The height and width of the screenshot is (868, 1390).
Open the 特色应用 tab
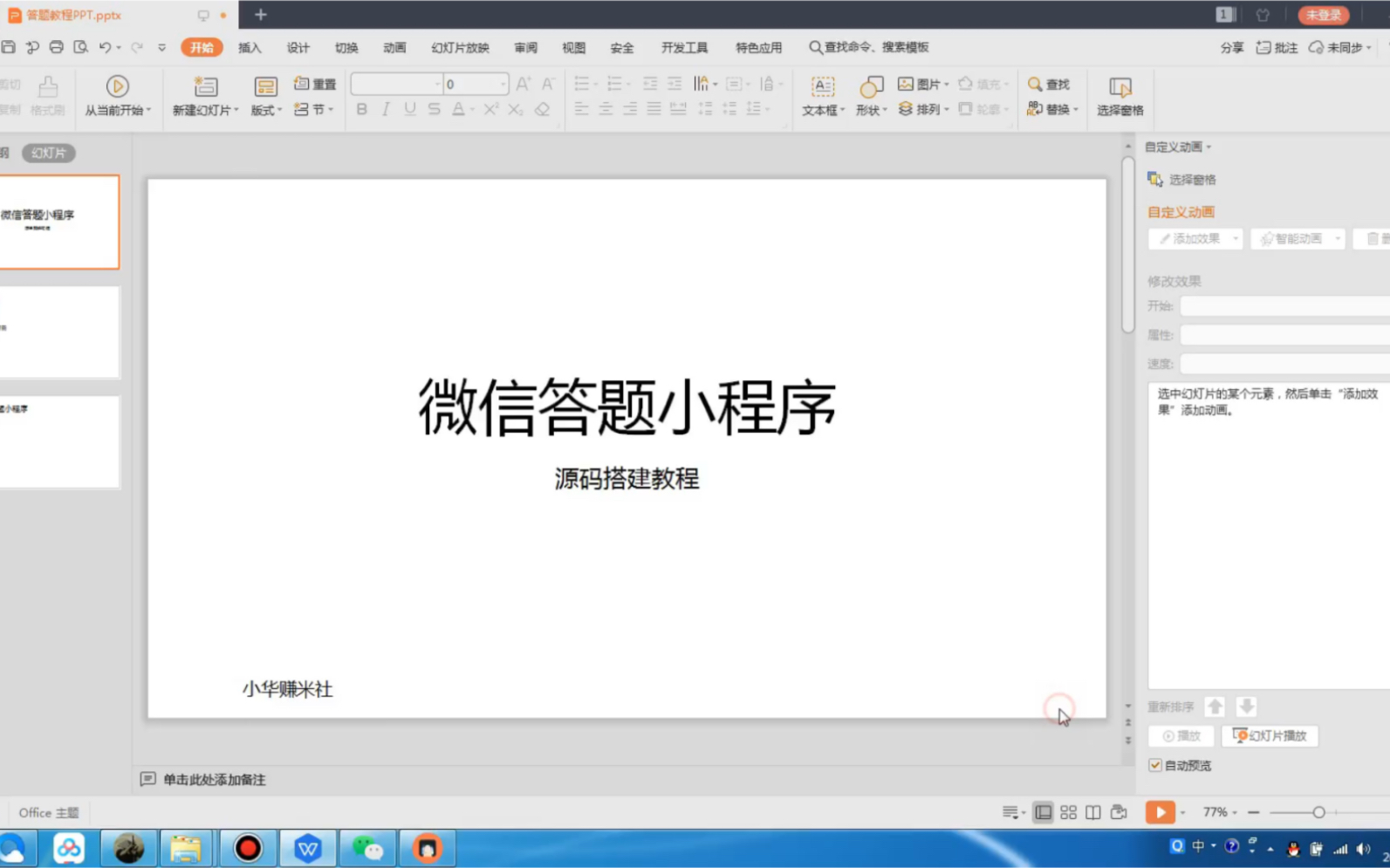pos(758,47)
